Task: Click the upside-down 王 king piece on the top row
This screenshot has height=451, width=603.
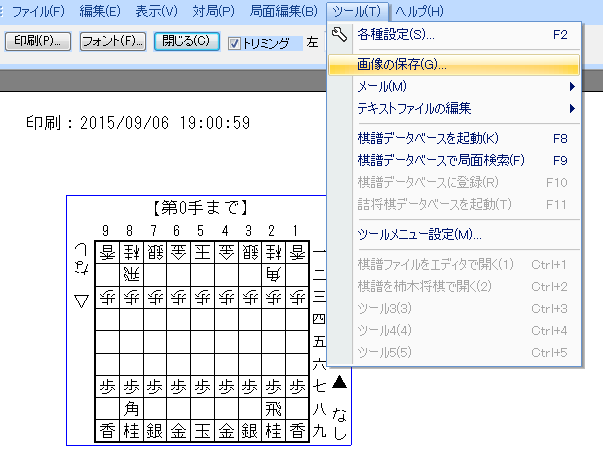Action: point(202,250)
